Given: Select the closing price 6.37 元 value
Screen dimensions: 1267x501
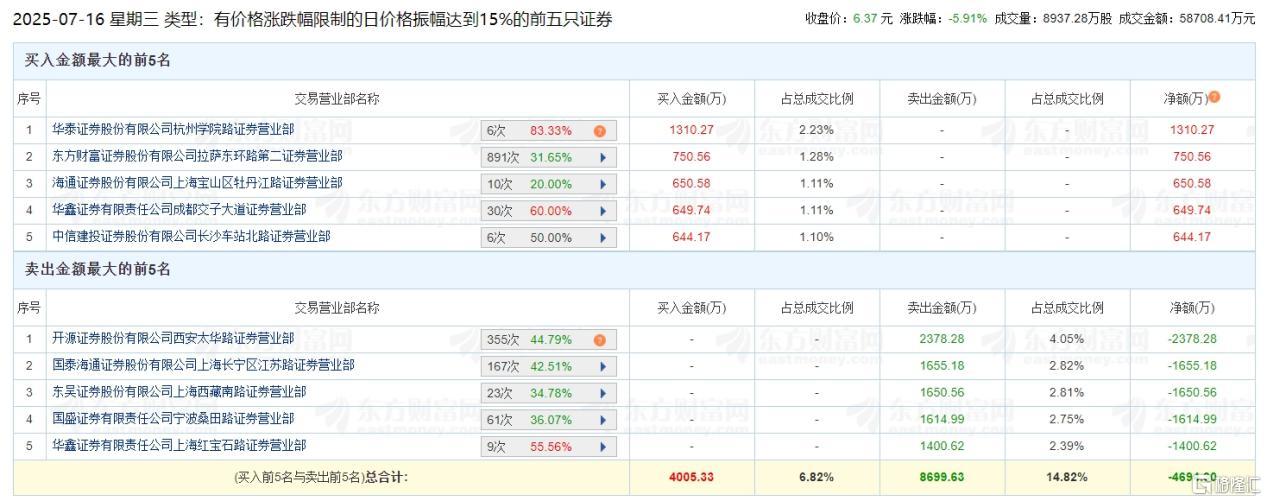Looking at the screenshot, I should pos(873,18).
